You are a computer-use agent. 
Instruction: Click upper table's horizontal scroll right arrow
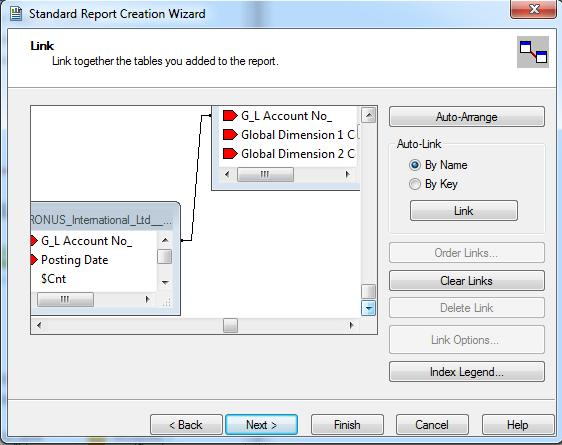(x=347, y=174)
